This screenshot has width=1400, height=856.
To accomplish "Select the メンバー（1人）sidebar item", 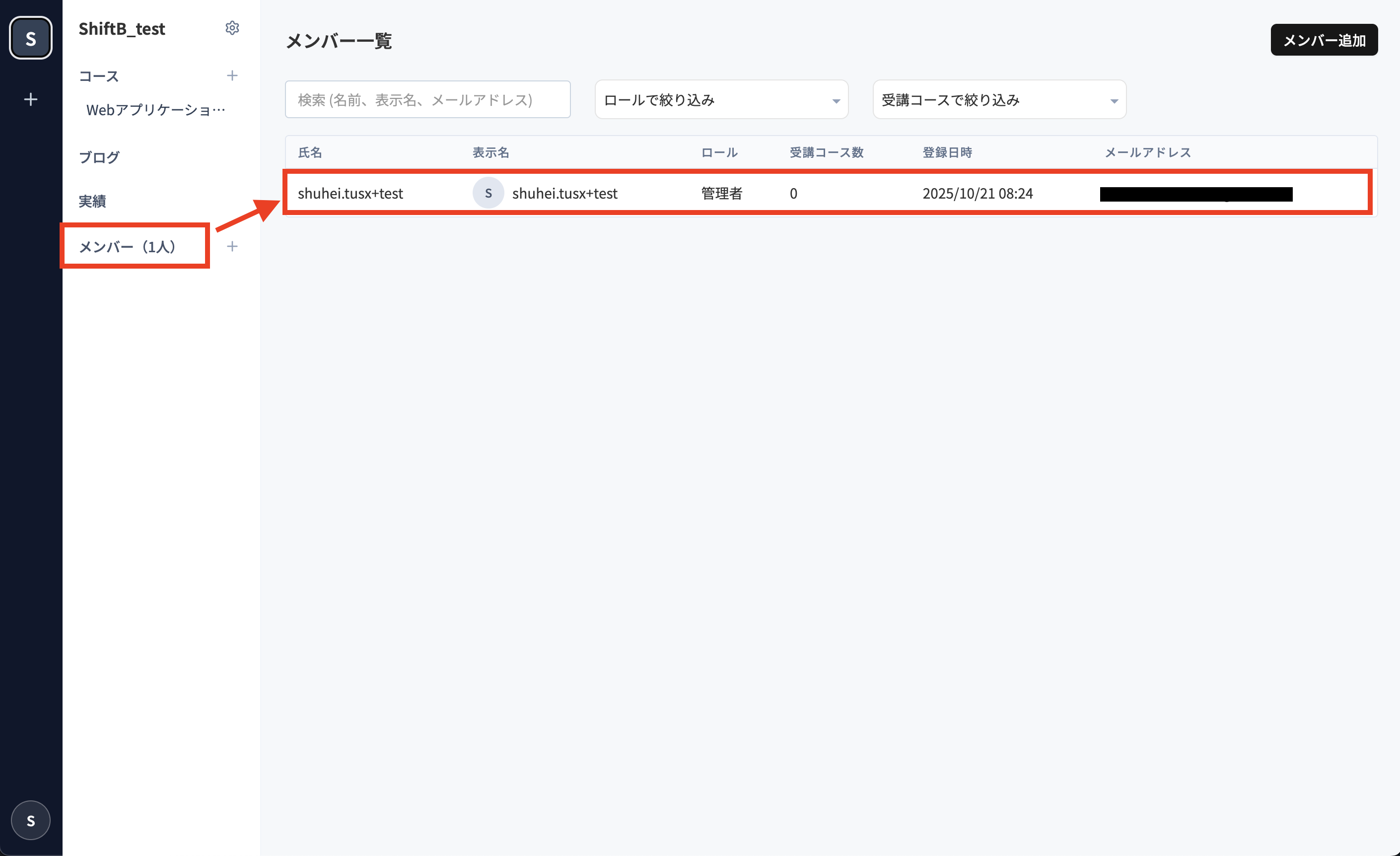I will click(x=127, y=246).
